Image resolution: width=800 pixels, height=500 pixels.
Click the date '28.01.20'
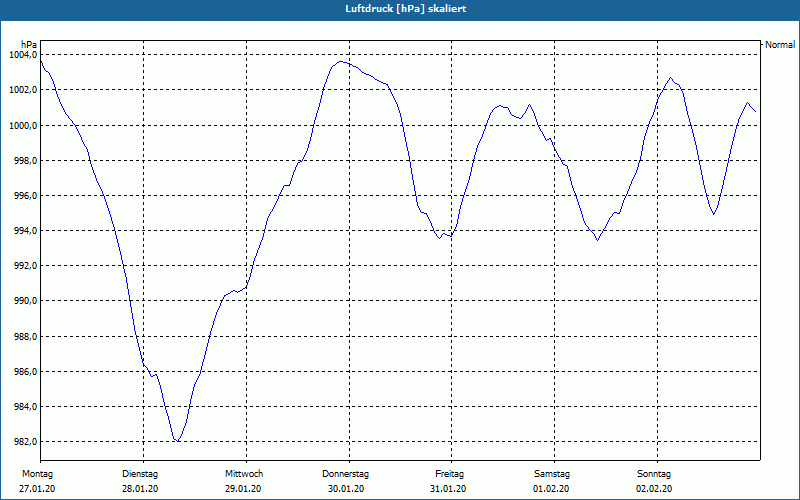tap(140, 489)
